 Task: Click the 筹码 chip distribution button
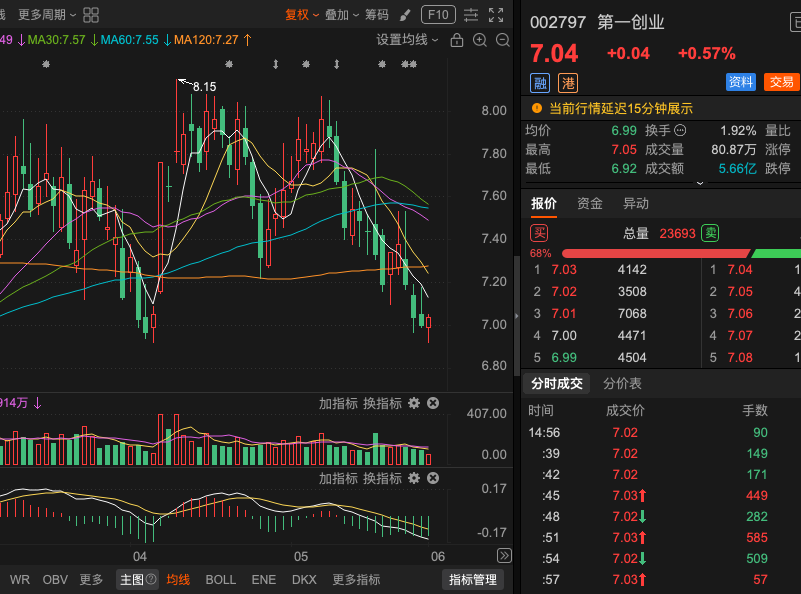(x=377, y=15)
